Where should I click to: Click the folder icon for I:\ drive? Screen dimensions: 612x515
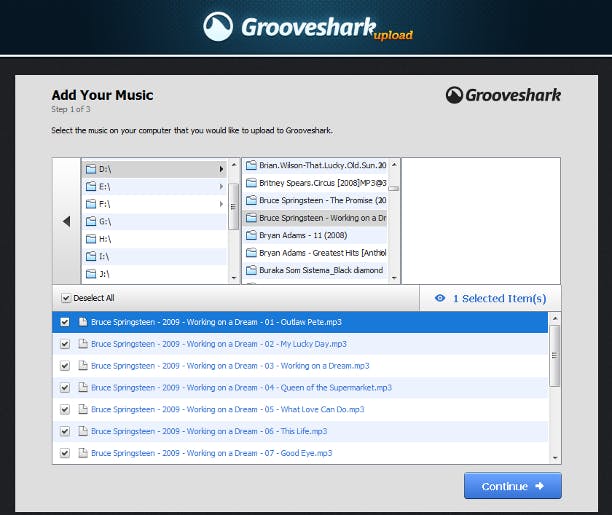pos(91,256)
